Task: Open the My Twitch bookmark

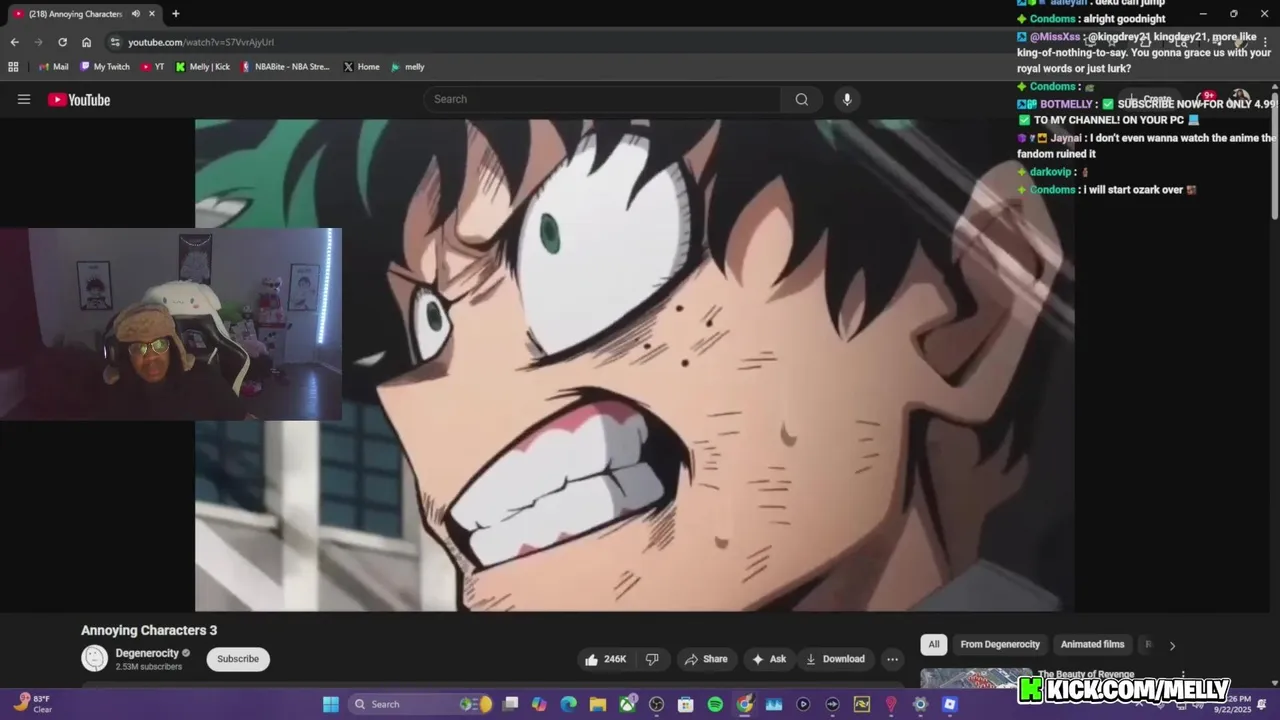Action: [105, 67]
